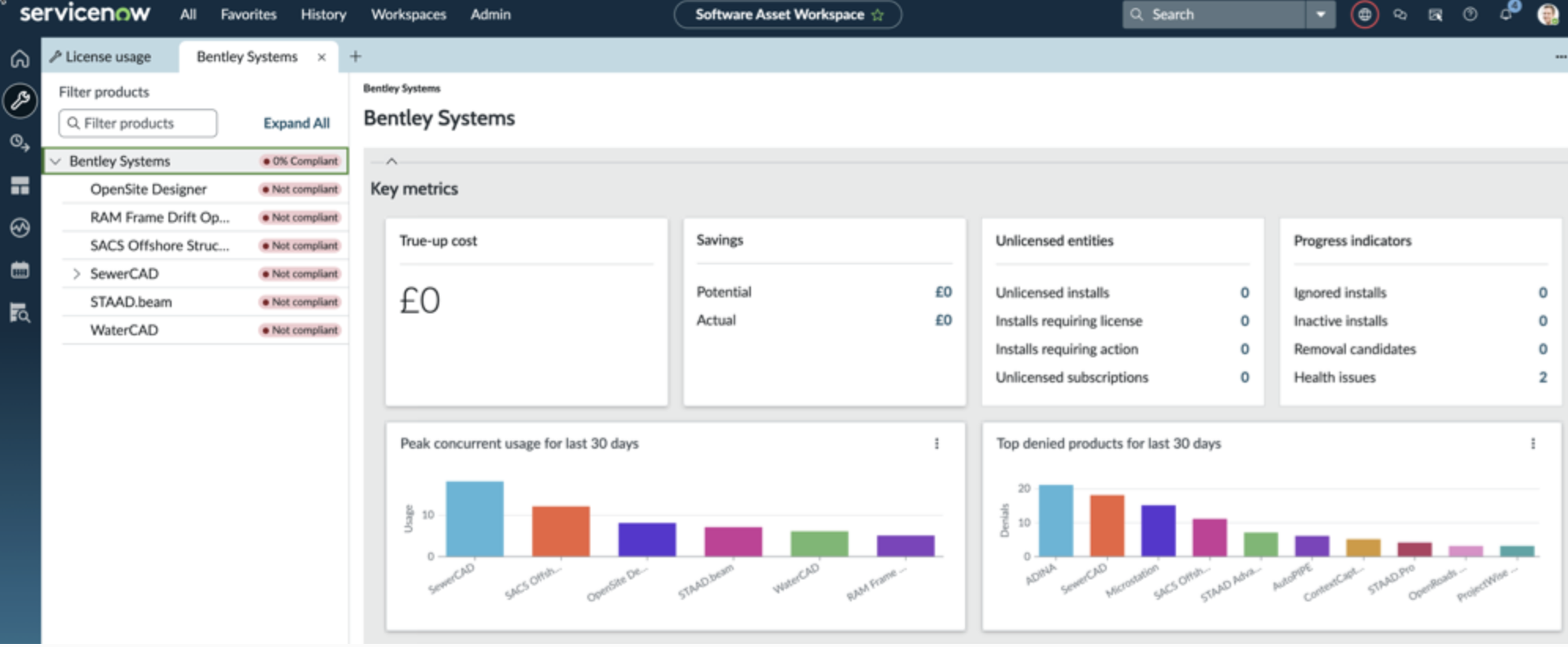The height and width of the screenshot is (647, 1568).
Task: Open the list search sidebar icon
Action: pos(20,313)
